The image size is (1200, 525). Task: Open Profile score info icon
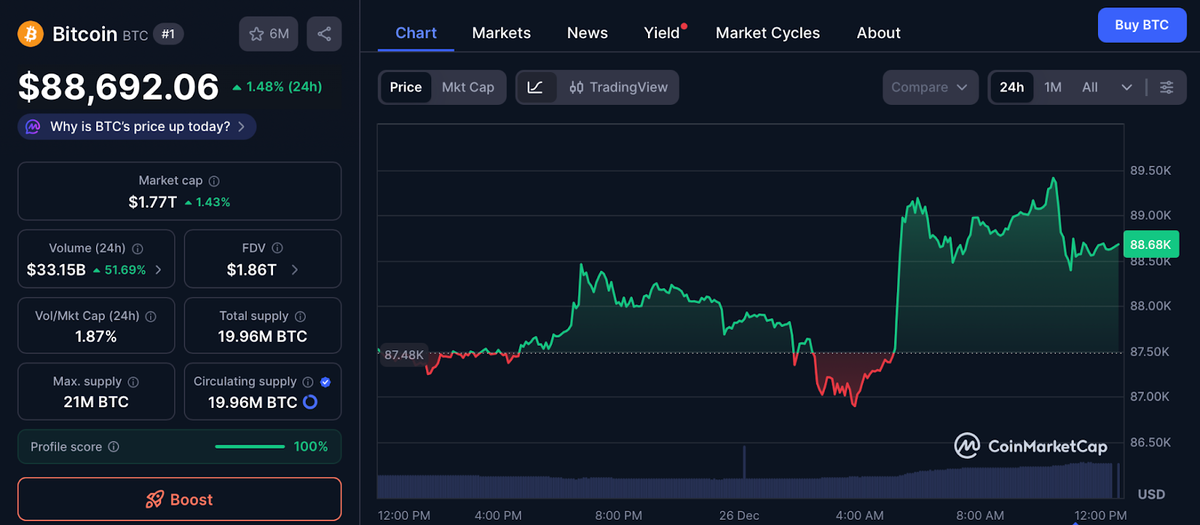[114, 447]
